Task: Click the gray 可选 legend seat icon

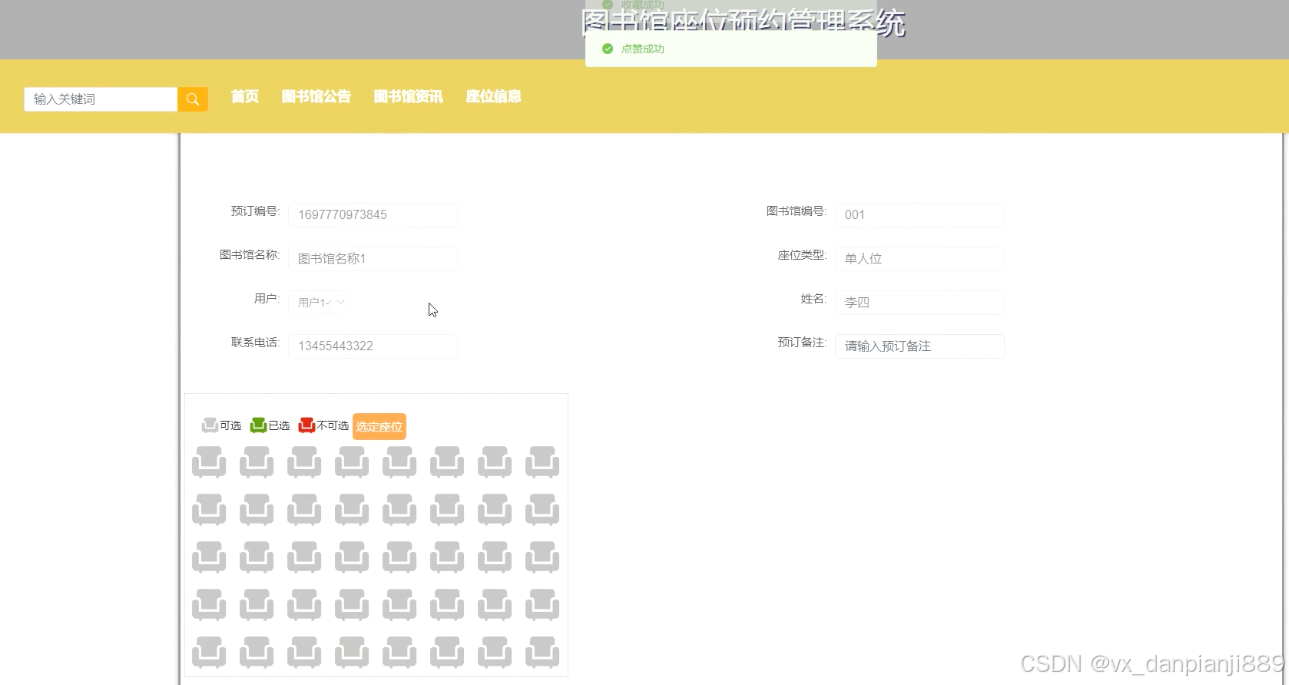Action: tap(210, 425)
